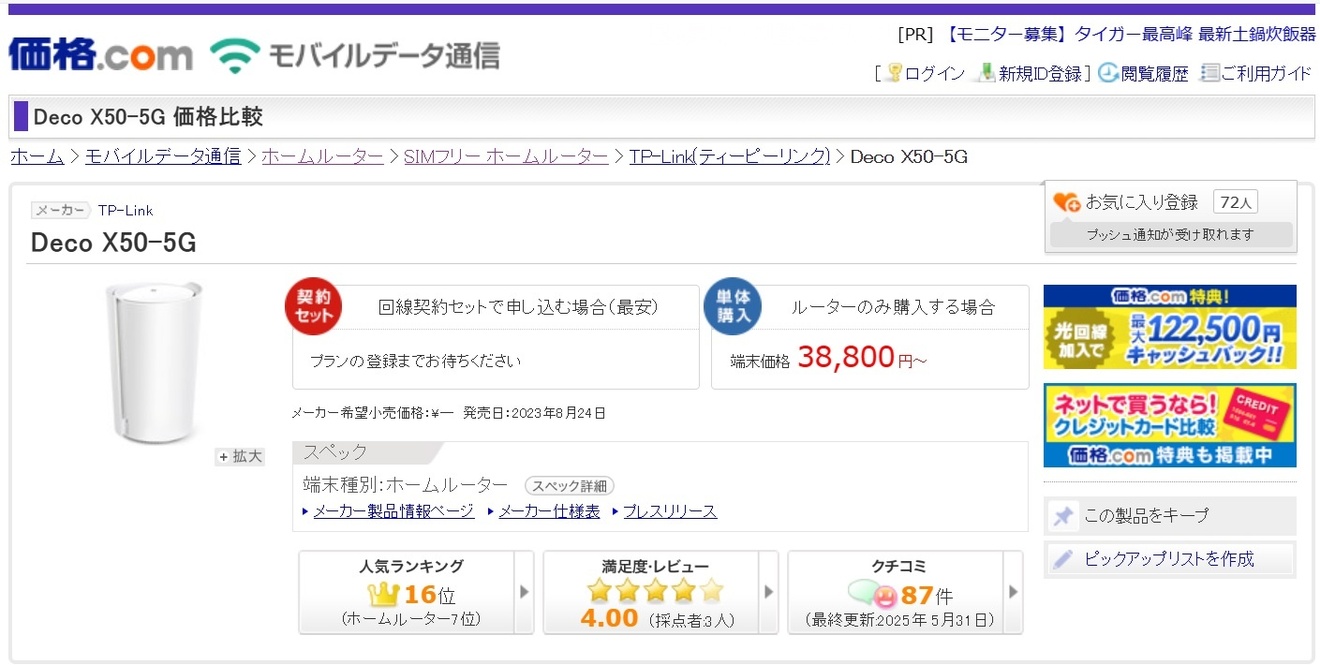
Task: Click この製品をキープ button
Action: pos(1170,516)
